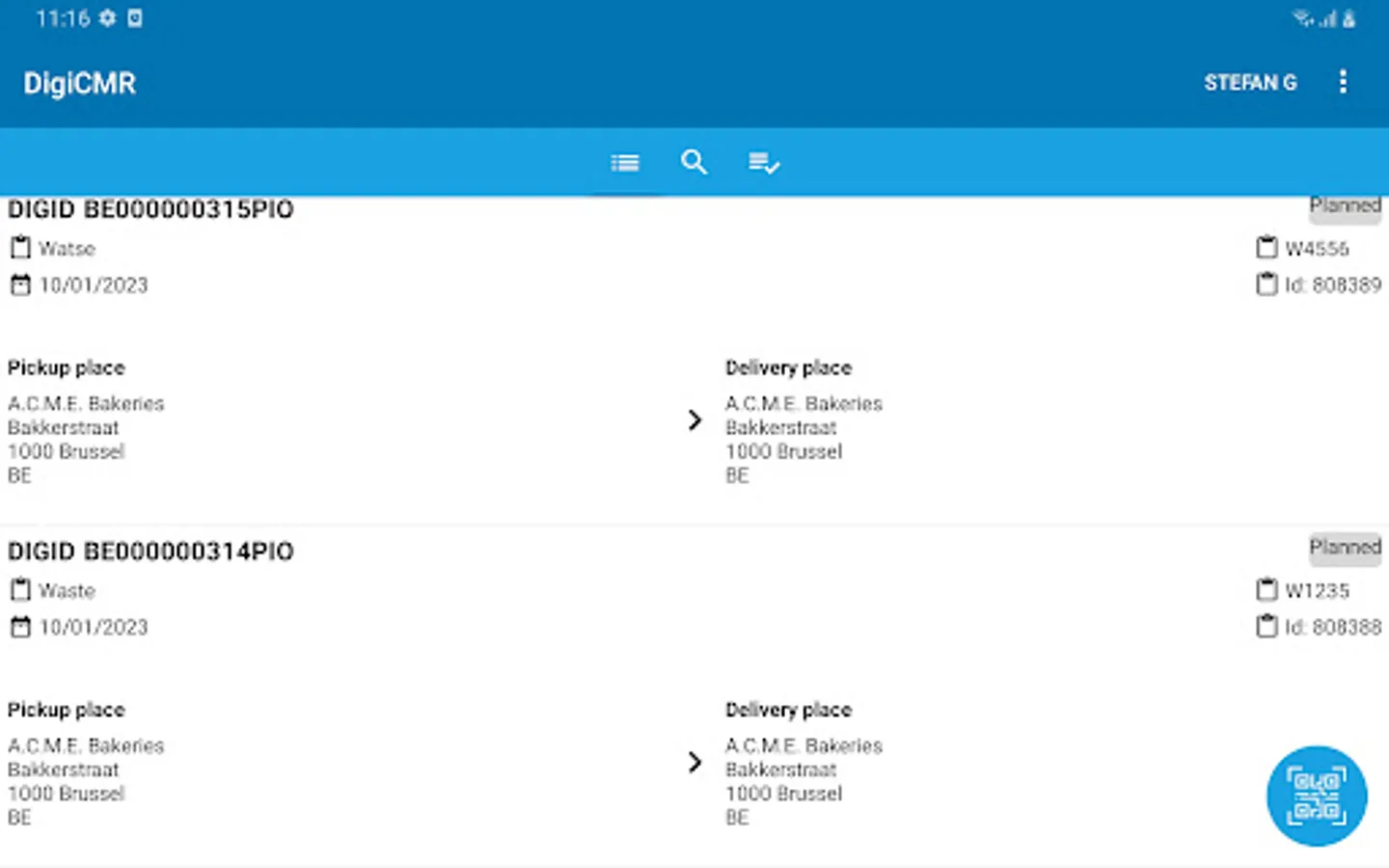The height and width of the screenshot is (868, 1389).
Task: Click the clipboard icon next to Id: 808388
Action: (x=1266, y=628)
